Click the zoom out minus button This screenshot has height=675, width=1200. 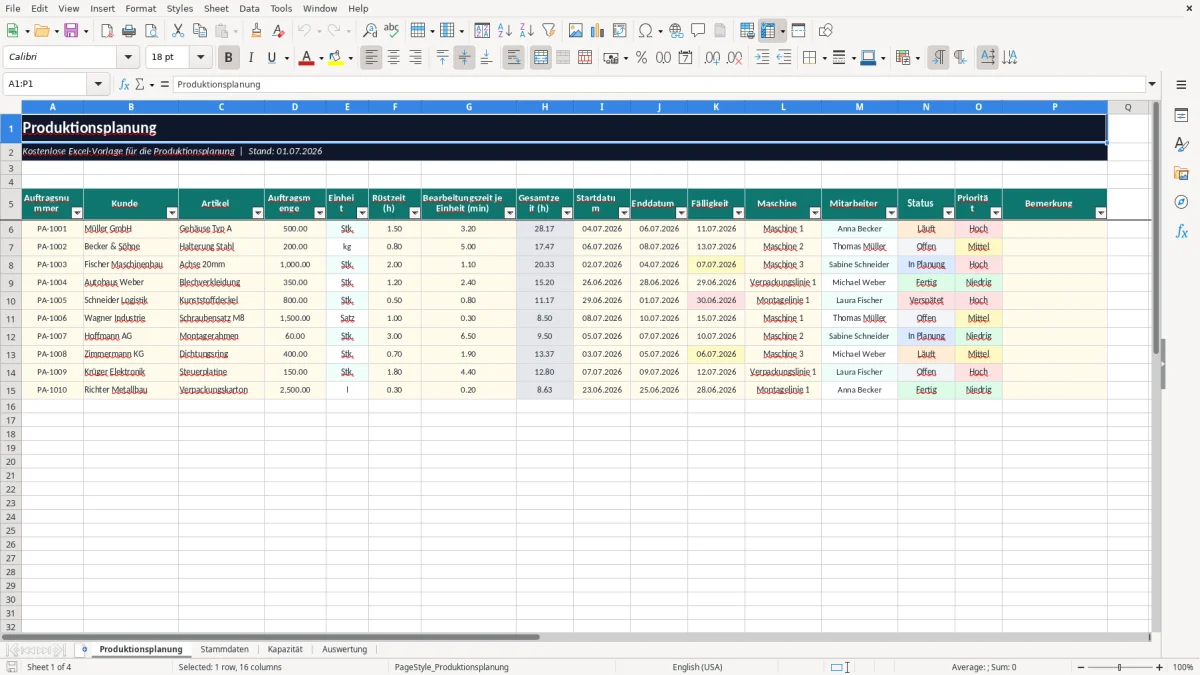point(1080,667)
